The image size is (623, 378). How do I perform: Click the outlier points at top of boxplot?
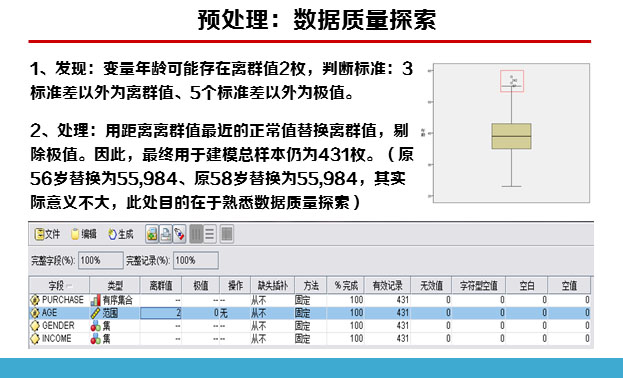512,81
